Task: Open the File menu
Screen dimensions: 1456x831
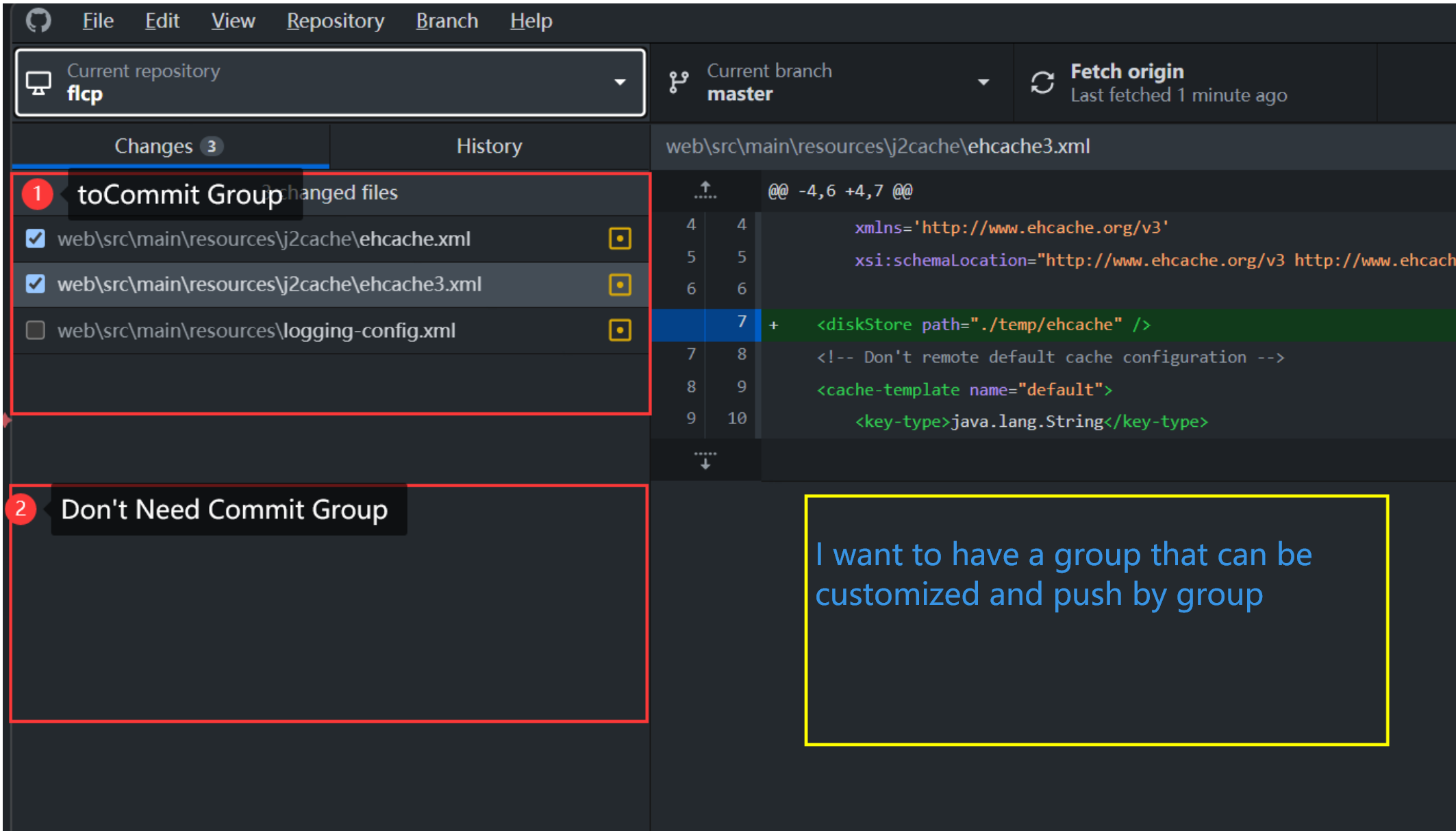Action: point(98,21)
